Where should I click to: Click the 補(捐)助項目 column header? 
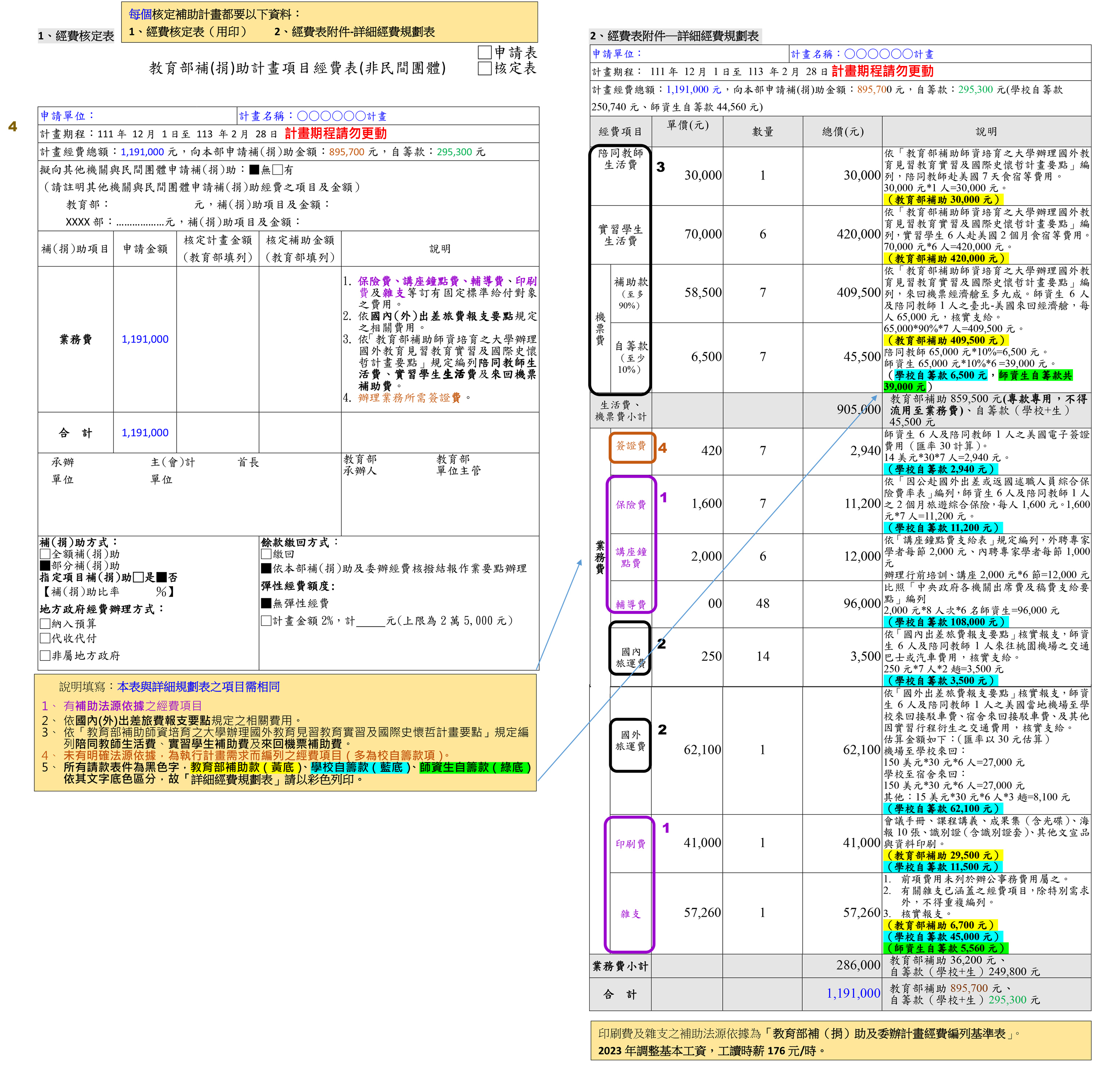point(75,249)
